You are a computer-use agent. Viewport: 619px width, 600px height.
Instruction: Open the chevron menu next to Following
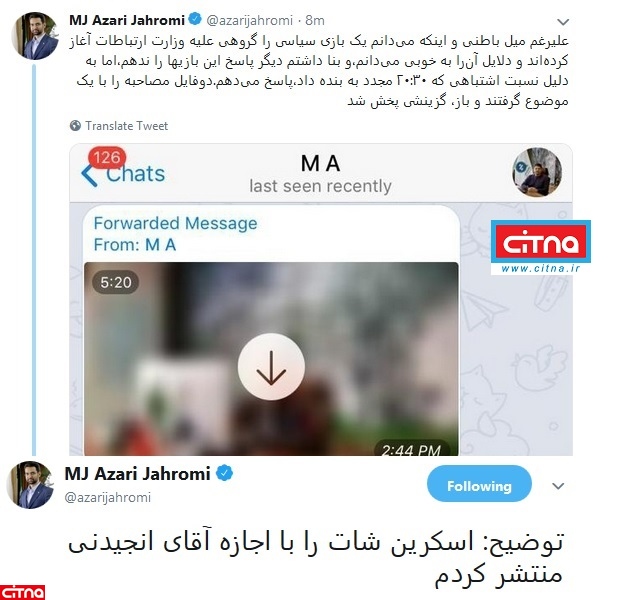(x=558, y=486)
